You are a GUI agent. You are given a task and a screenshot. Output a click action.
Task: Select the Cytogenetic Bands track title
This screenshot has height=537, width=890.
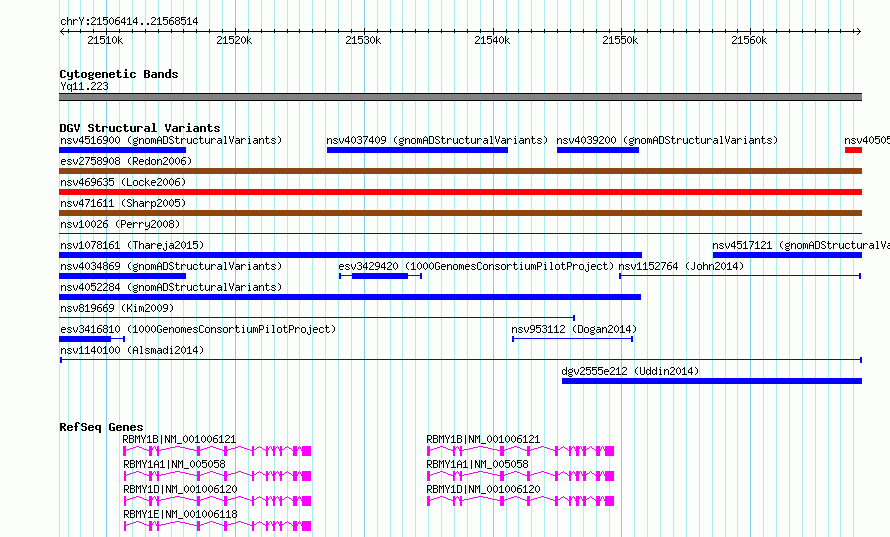click(x=119, y=74)
